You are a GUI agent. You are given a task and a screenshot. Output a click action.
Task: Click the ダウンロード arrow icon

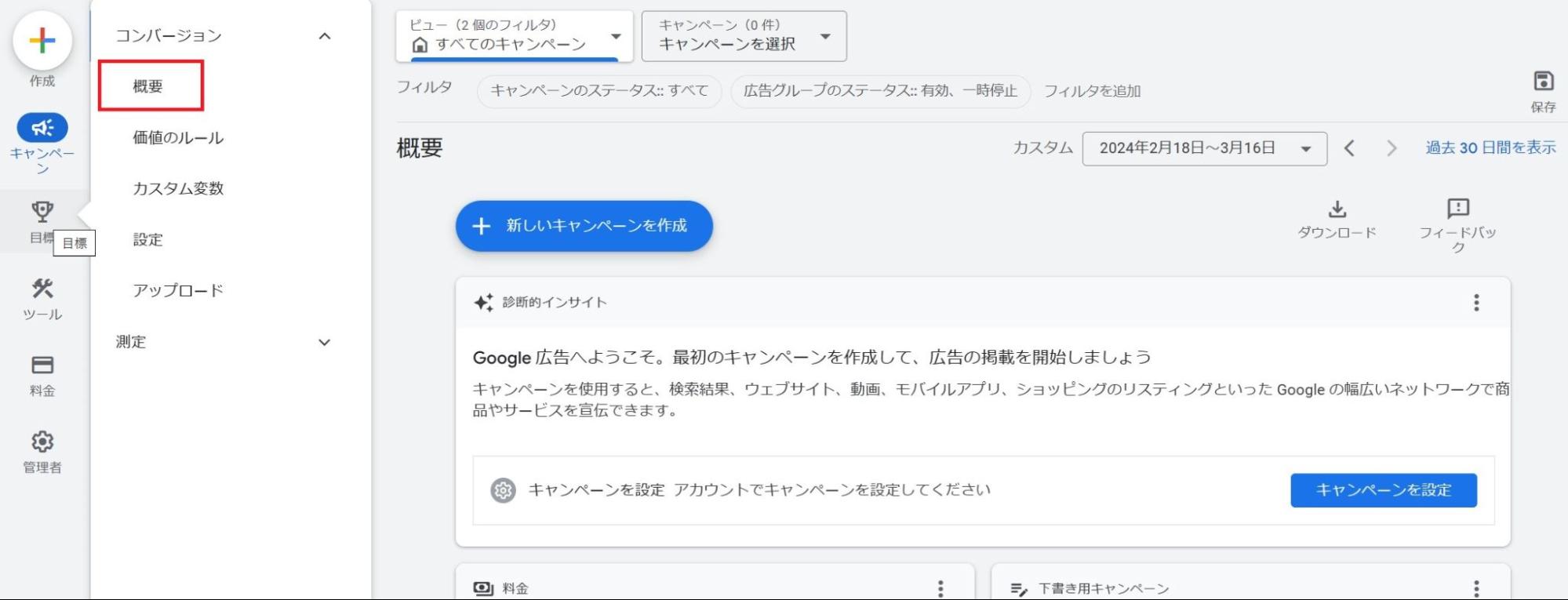click(1337, 209)
